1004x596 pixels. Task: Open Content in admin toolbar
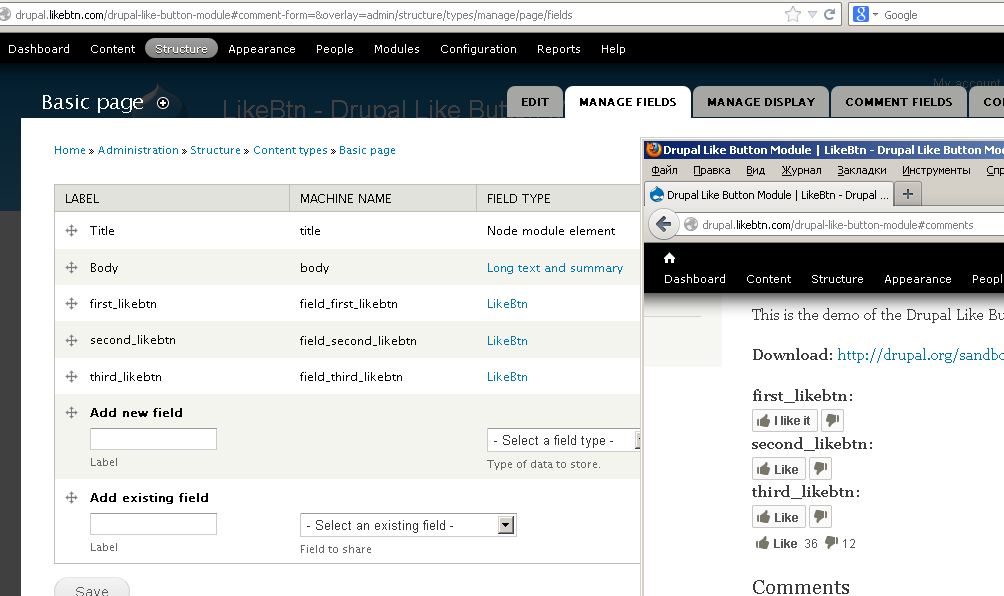coord(113,49)
